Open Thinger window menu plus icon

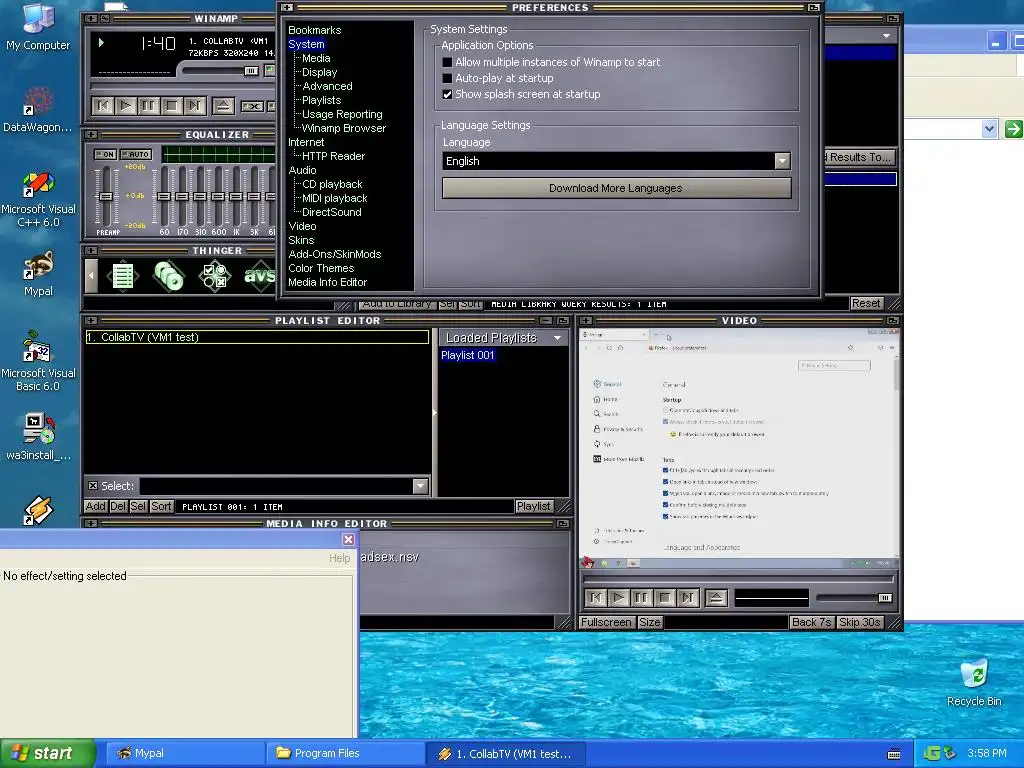click(x=91, y=251)
